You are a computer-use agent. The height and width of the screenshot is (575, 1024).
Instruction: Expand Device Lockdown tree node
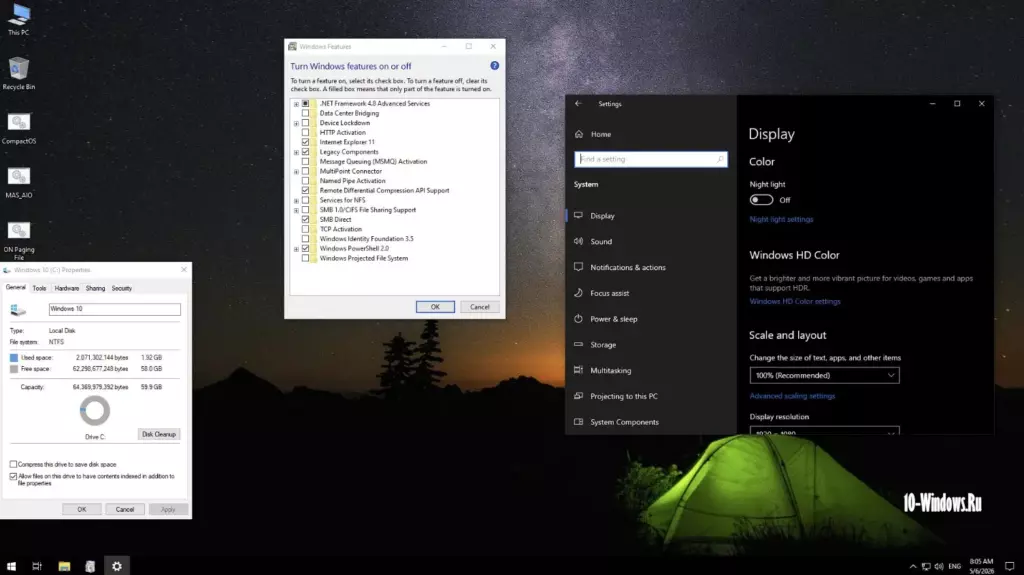click(296, 123)
